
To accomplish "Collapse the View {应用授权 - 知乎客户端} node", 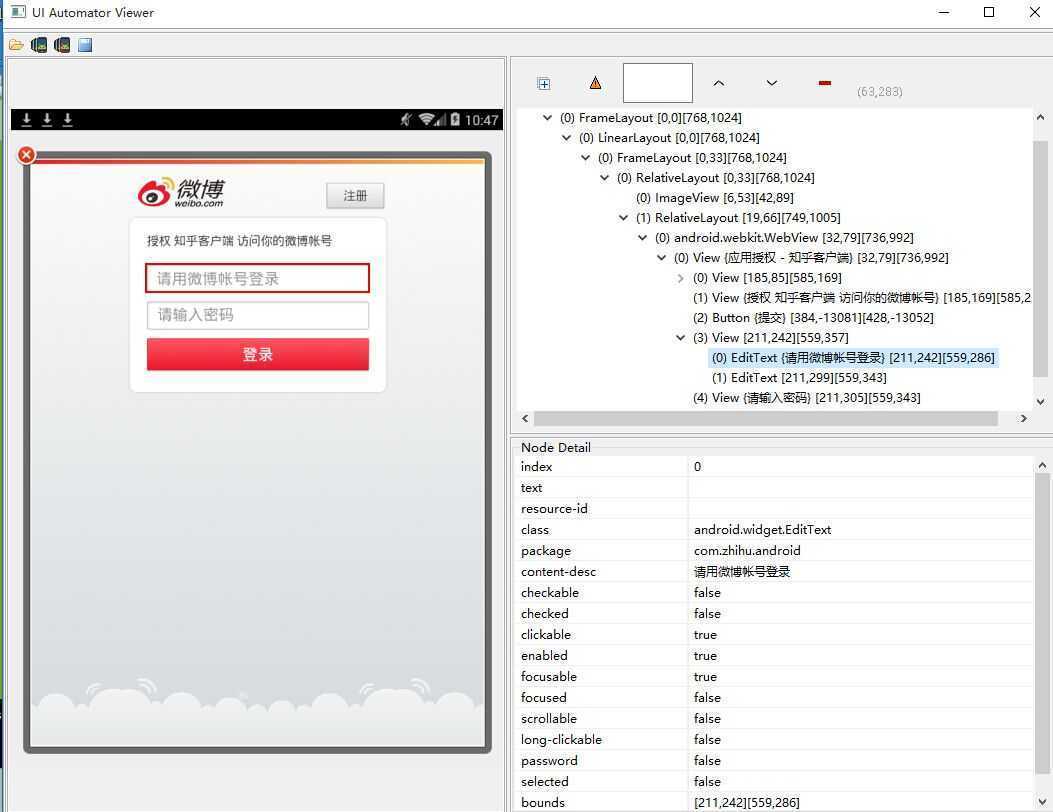I will click(x=661, y=258).
